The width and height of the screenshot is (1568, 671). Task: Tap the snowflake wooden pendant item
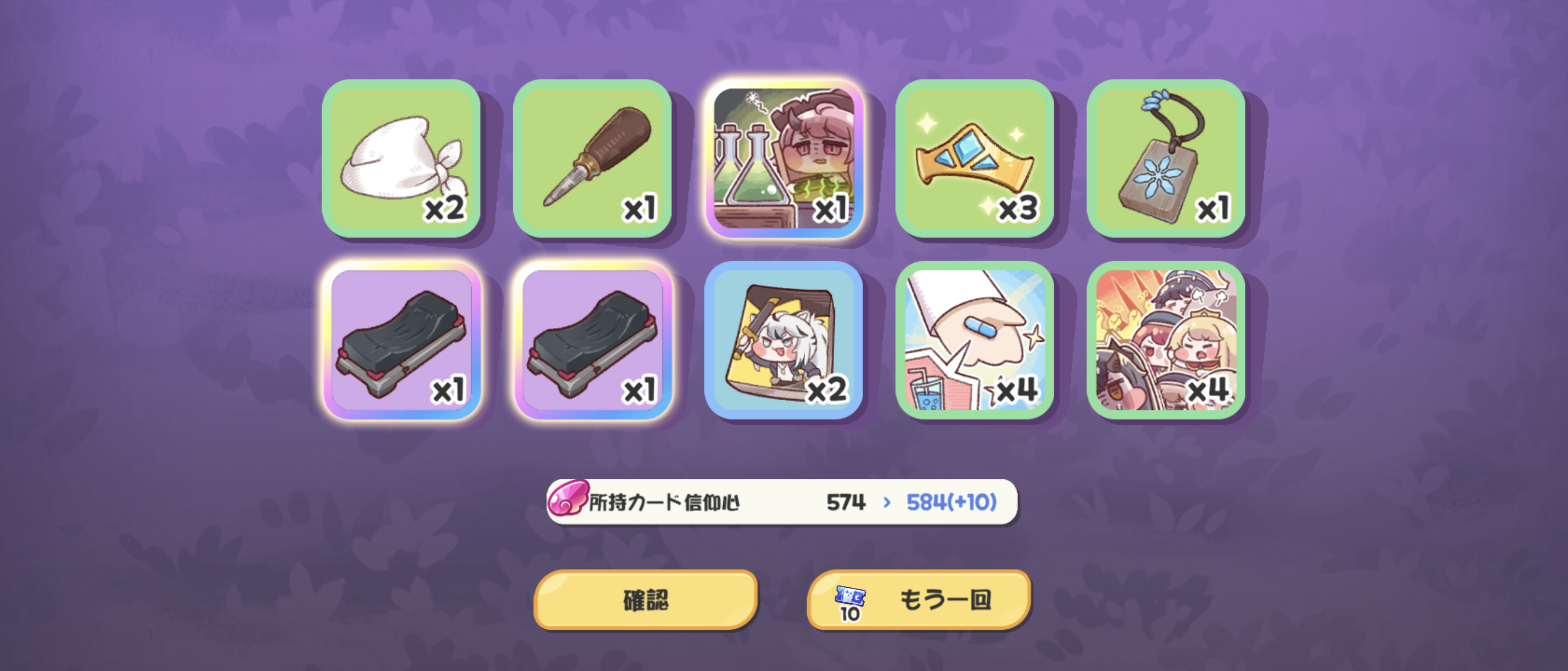point(1166,158)
